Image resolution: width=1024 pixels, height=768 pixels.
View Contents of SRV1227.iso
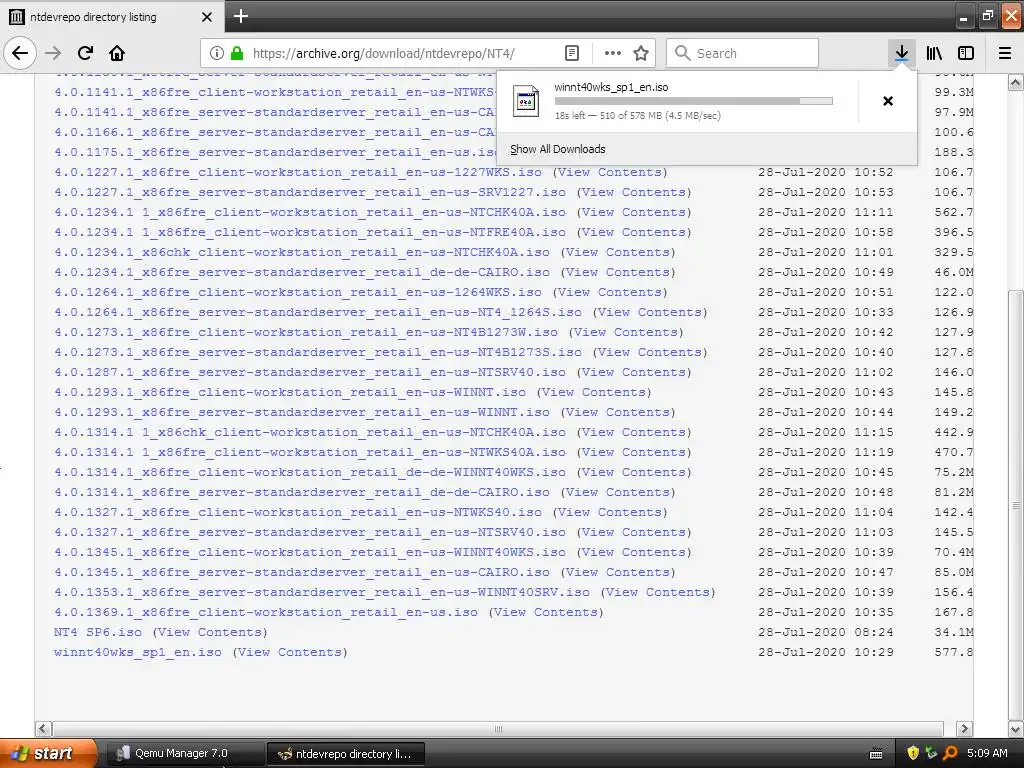pyautogui.click(x=634, y=193)
